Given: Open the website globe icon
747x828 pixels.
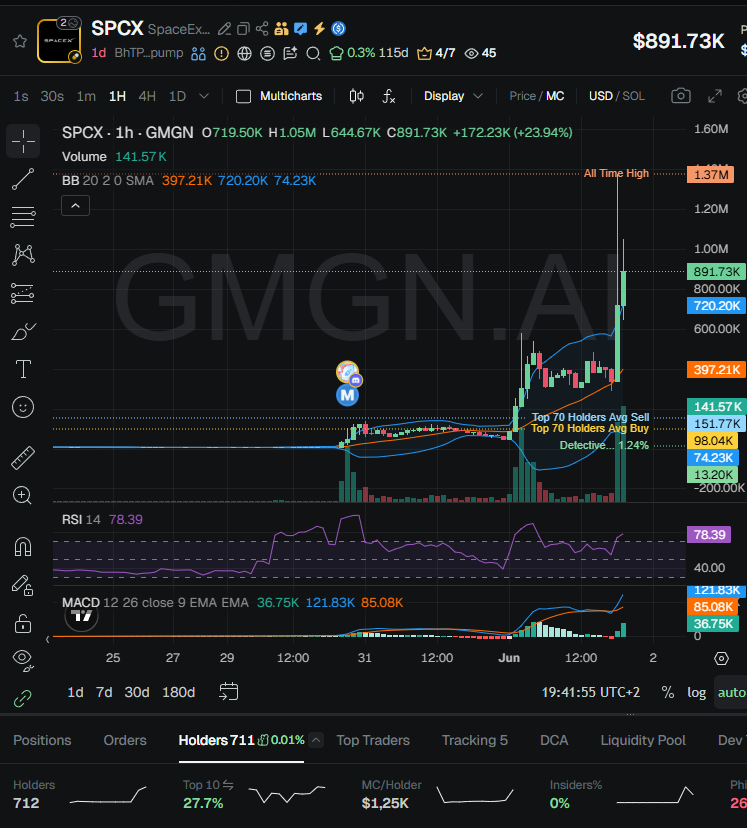Looking at the screenshot, I should tap(244, 53).
